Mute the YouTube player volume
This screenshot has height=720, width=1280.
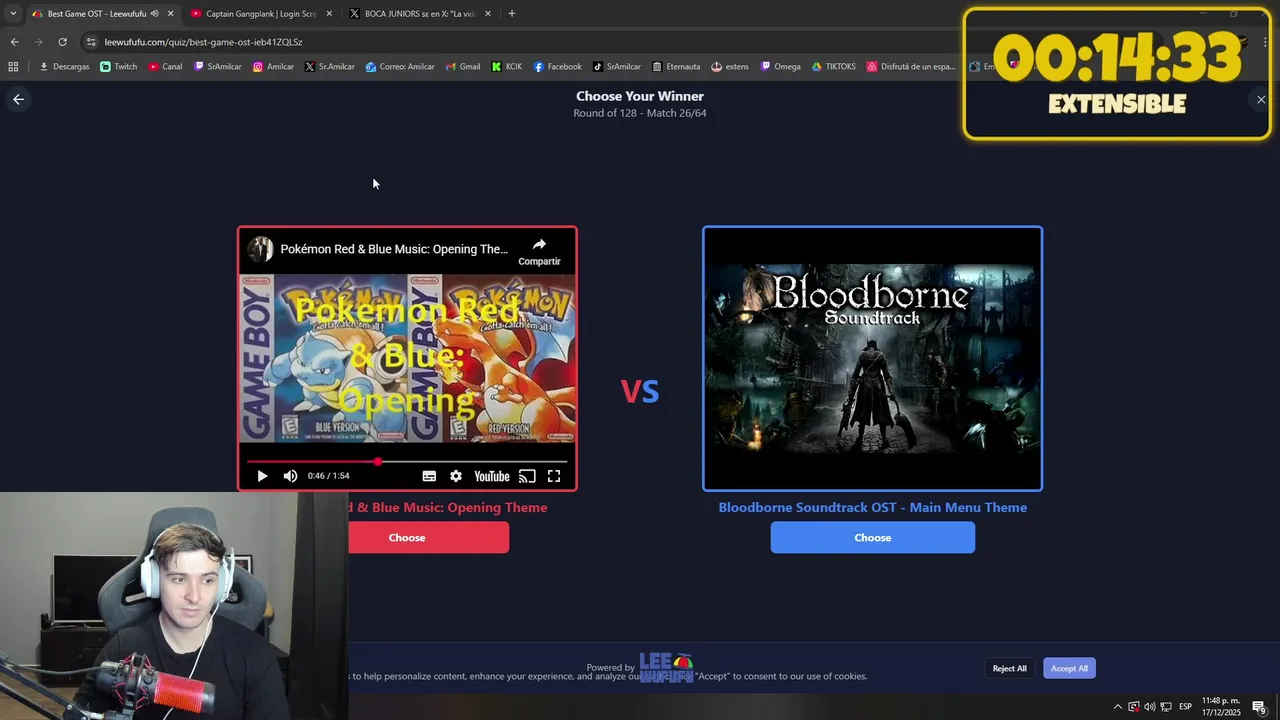[x=290, y=476]
